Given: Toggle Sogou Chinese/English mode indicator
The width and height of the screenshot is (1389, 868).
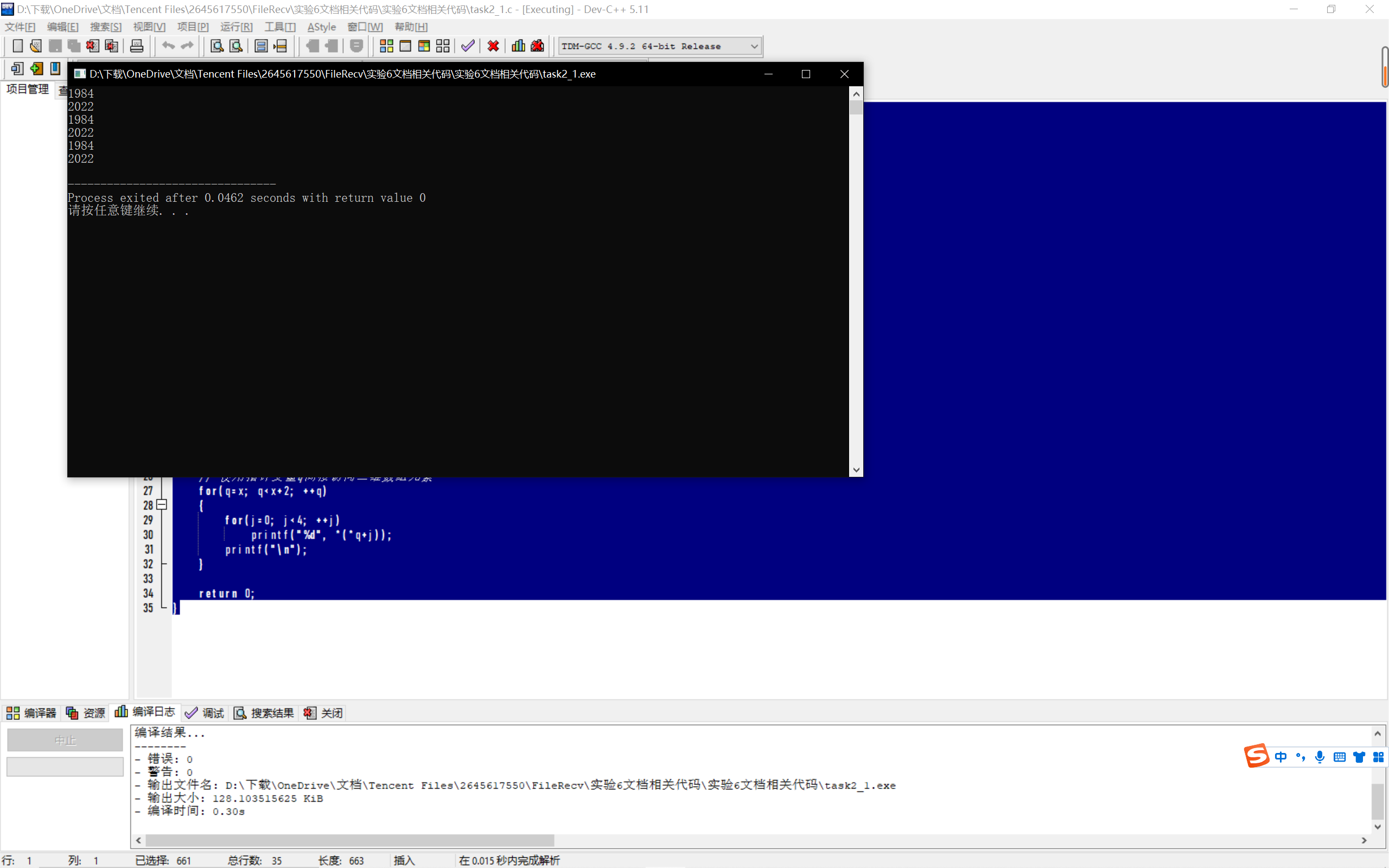Looking at the screenshot, I should 1280,757.
